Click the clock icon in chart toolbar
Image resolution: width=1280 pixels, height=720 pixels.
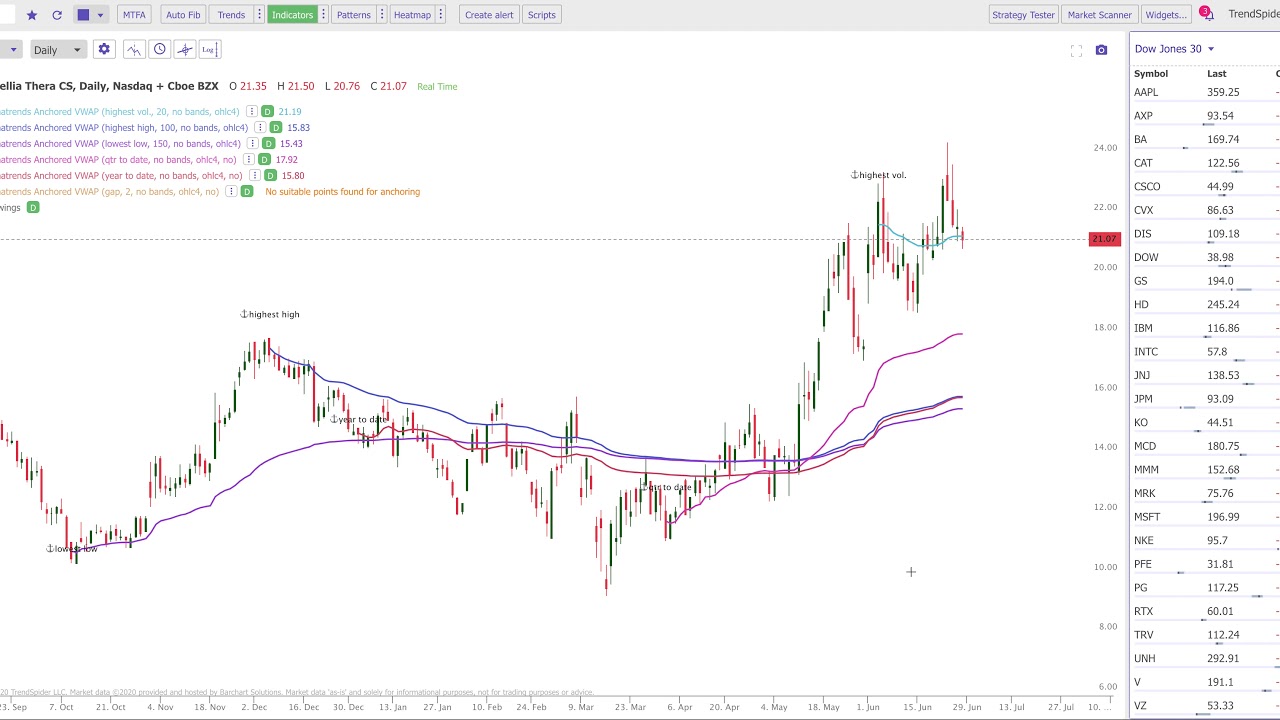click(159, 50)
